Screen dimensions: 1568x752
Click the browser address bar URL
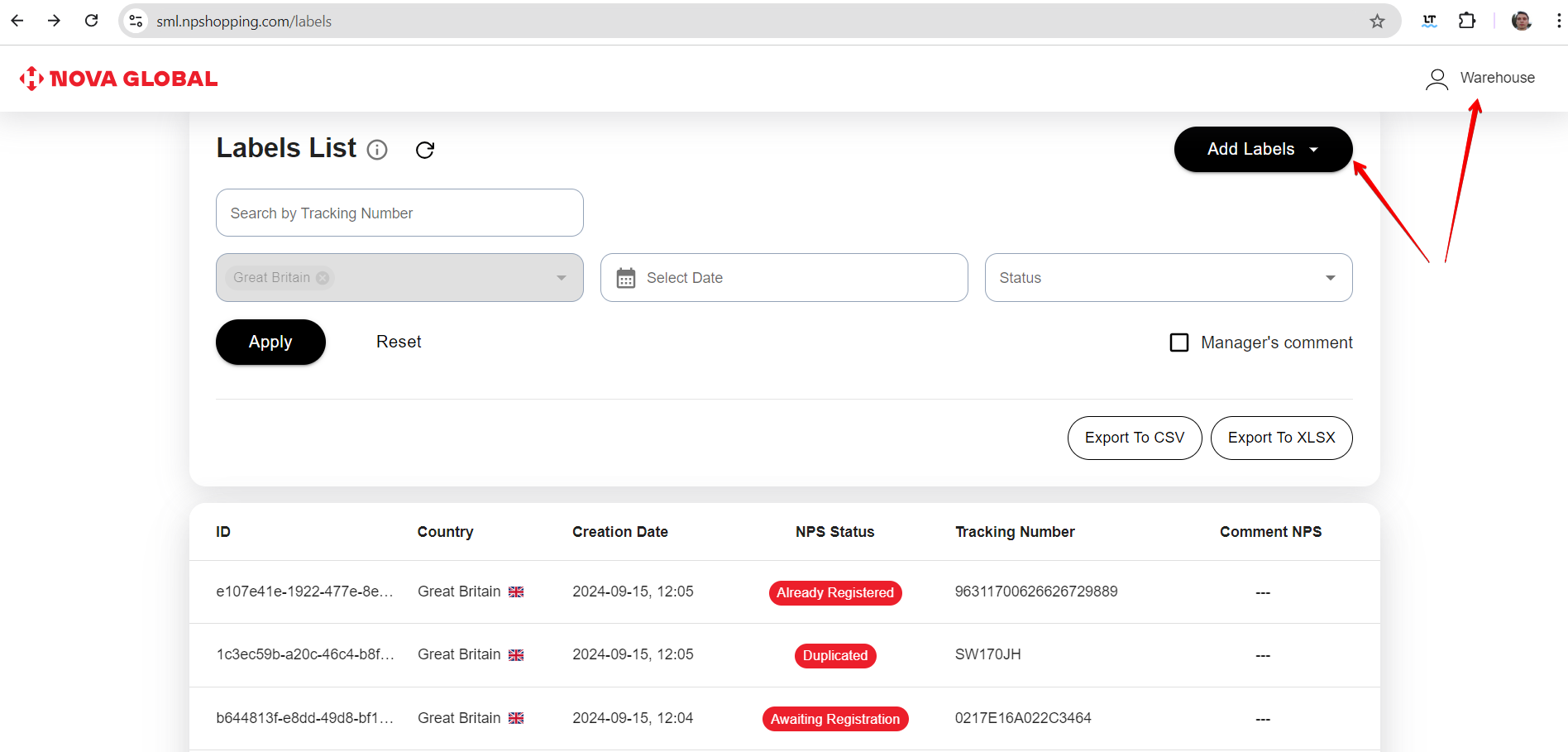pos(244,22)
